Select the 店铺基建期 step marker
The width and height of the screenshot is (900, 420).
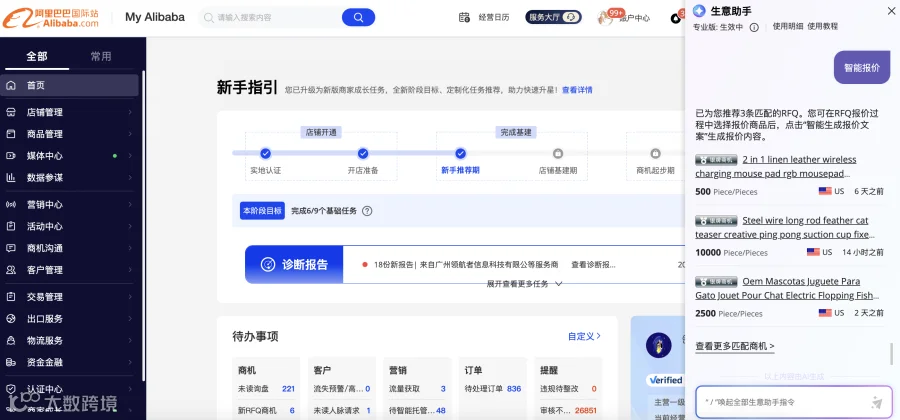(558, 153)
